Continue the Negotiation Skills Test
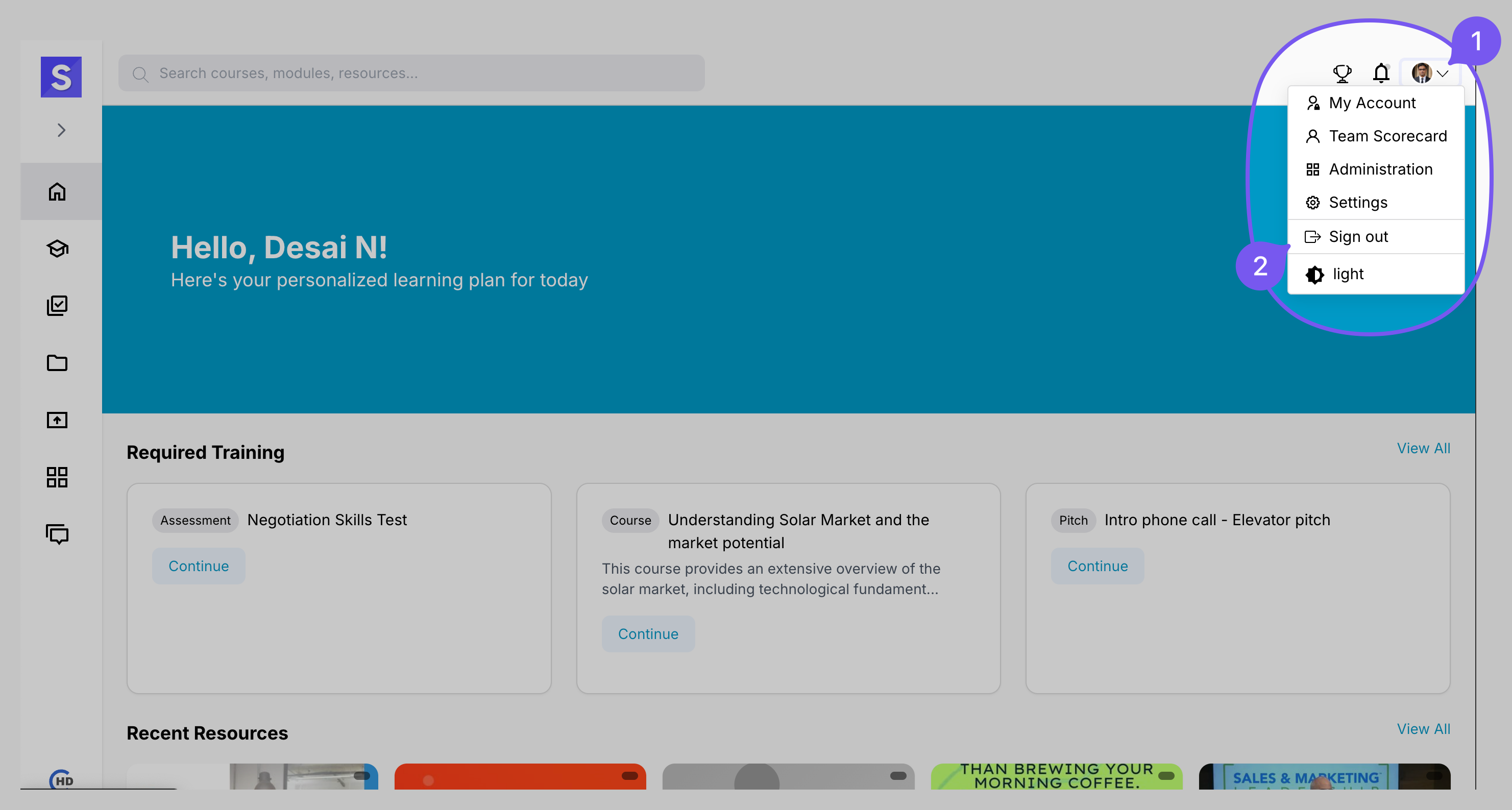This screenshot has width=1512, height=810. pyautogui.click(x=199, y=566)
